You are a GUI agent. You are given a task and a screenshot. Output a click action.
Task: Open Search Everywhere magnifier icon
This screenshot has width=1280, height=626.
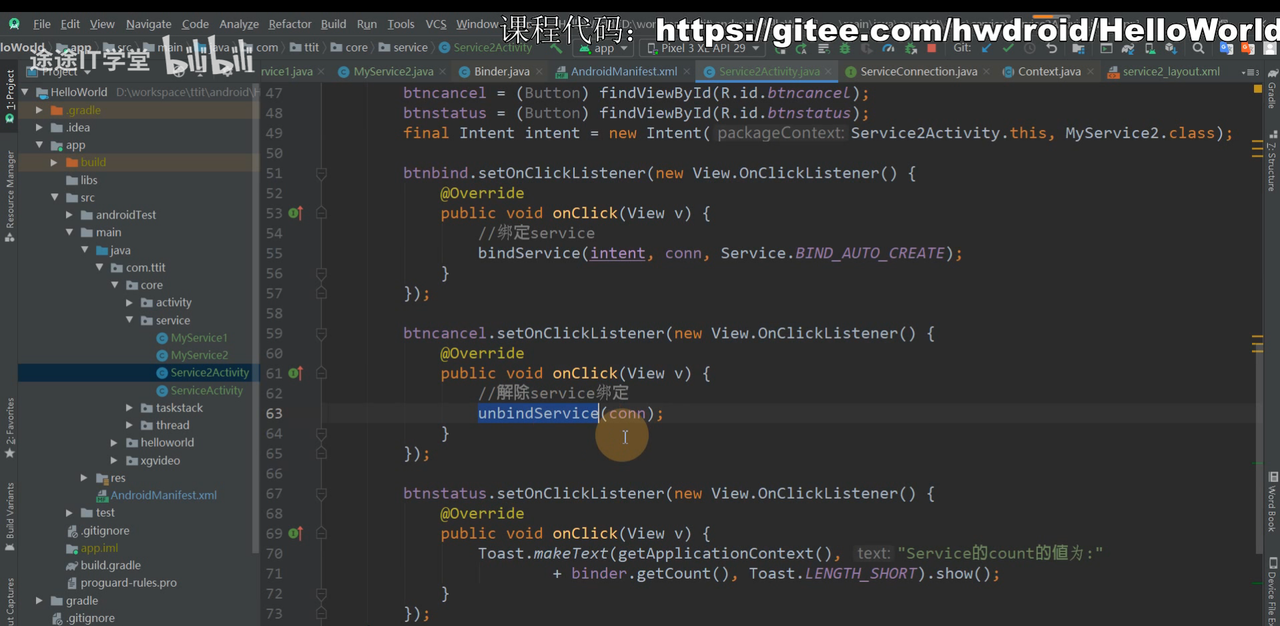(1197, 47)
